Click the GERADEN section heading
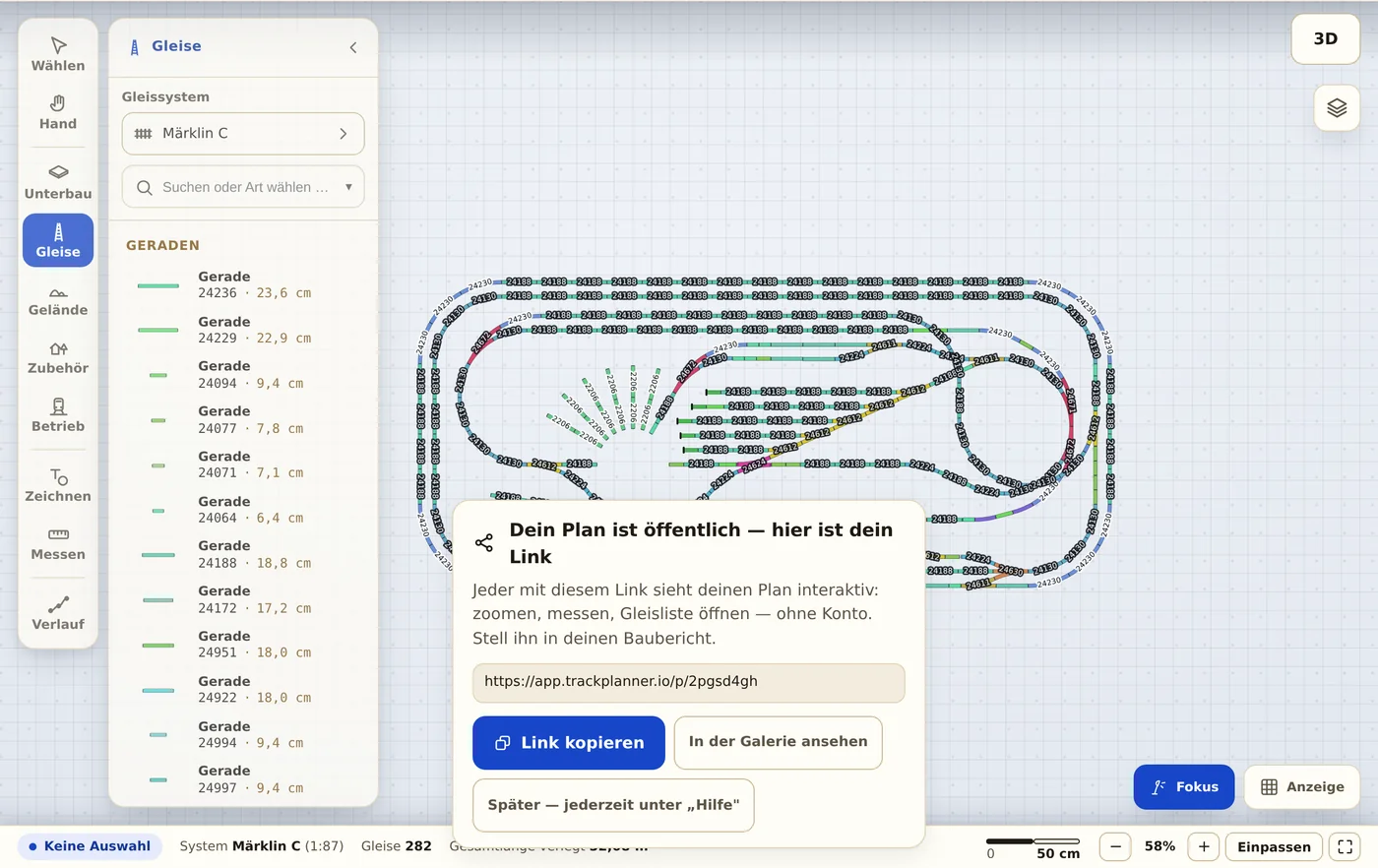 (162, 245)
